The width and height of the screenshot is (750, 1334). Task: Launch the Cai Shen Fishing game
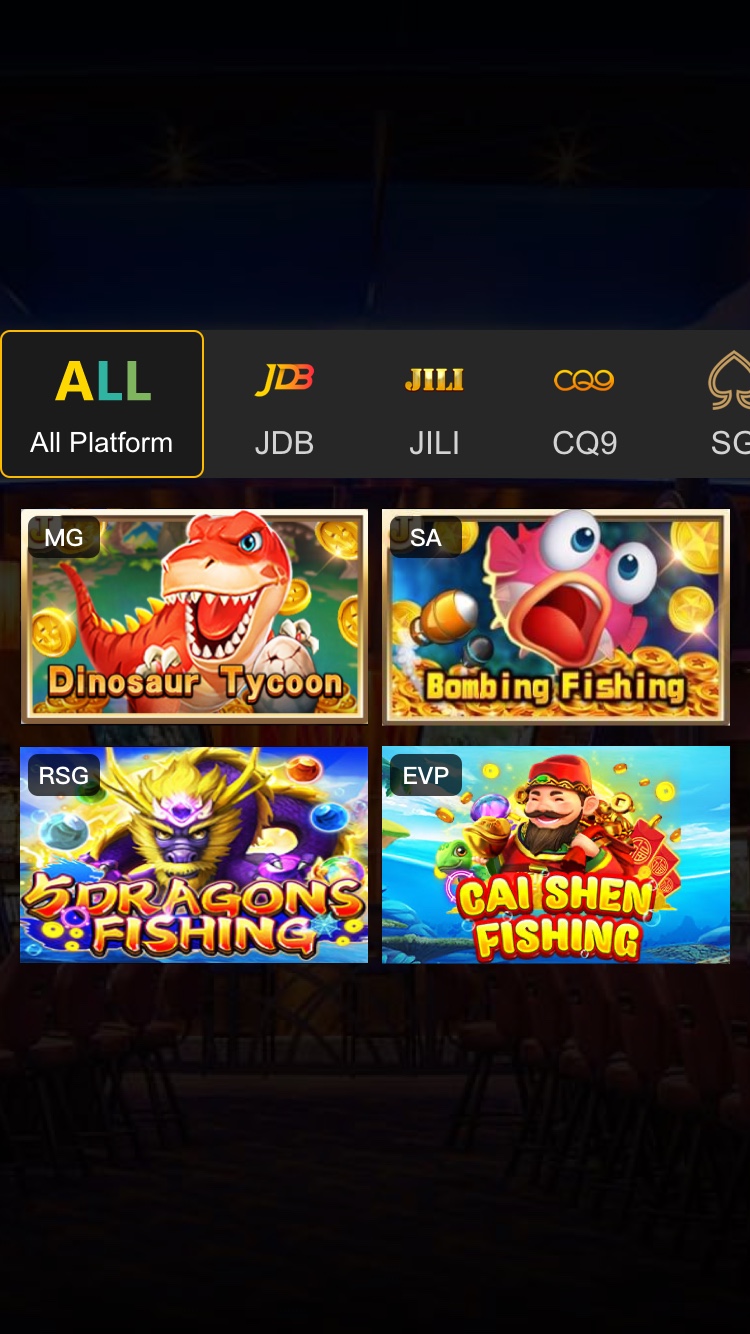pos(556,855)
